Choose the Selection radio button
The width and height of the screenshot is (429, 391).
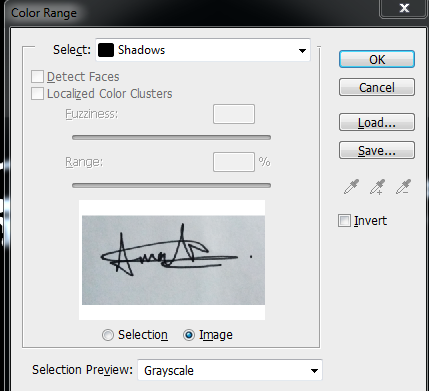[108, 335]
